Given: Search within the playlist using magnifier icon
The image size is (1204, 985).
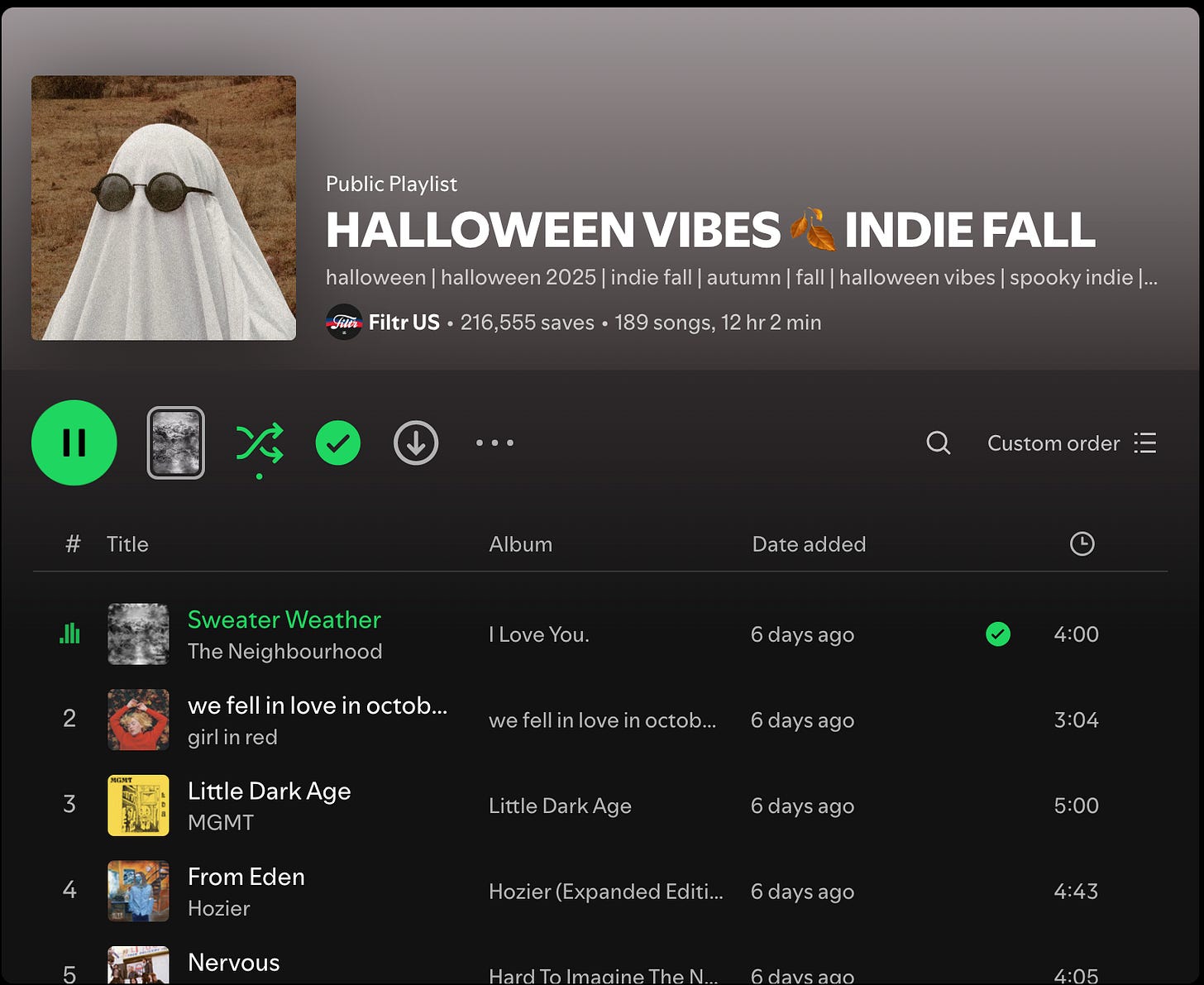Looking at the screenshot, I should coord(939,442).
